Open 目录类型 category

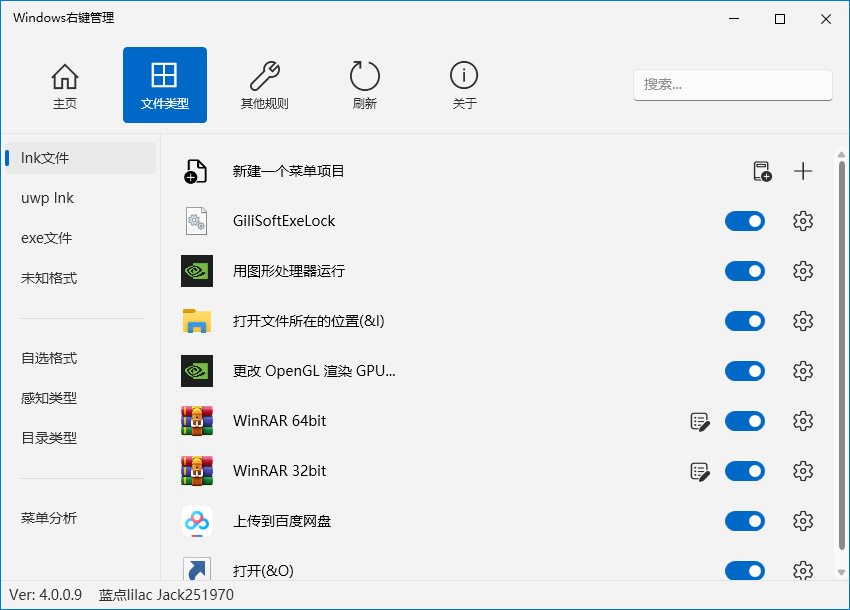[80, 438]
